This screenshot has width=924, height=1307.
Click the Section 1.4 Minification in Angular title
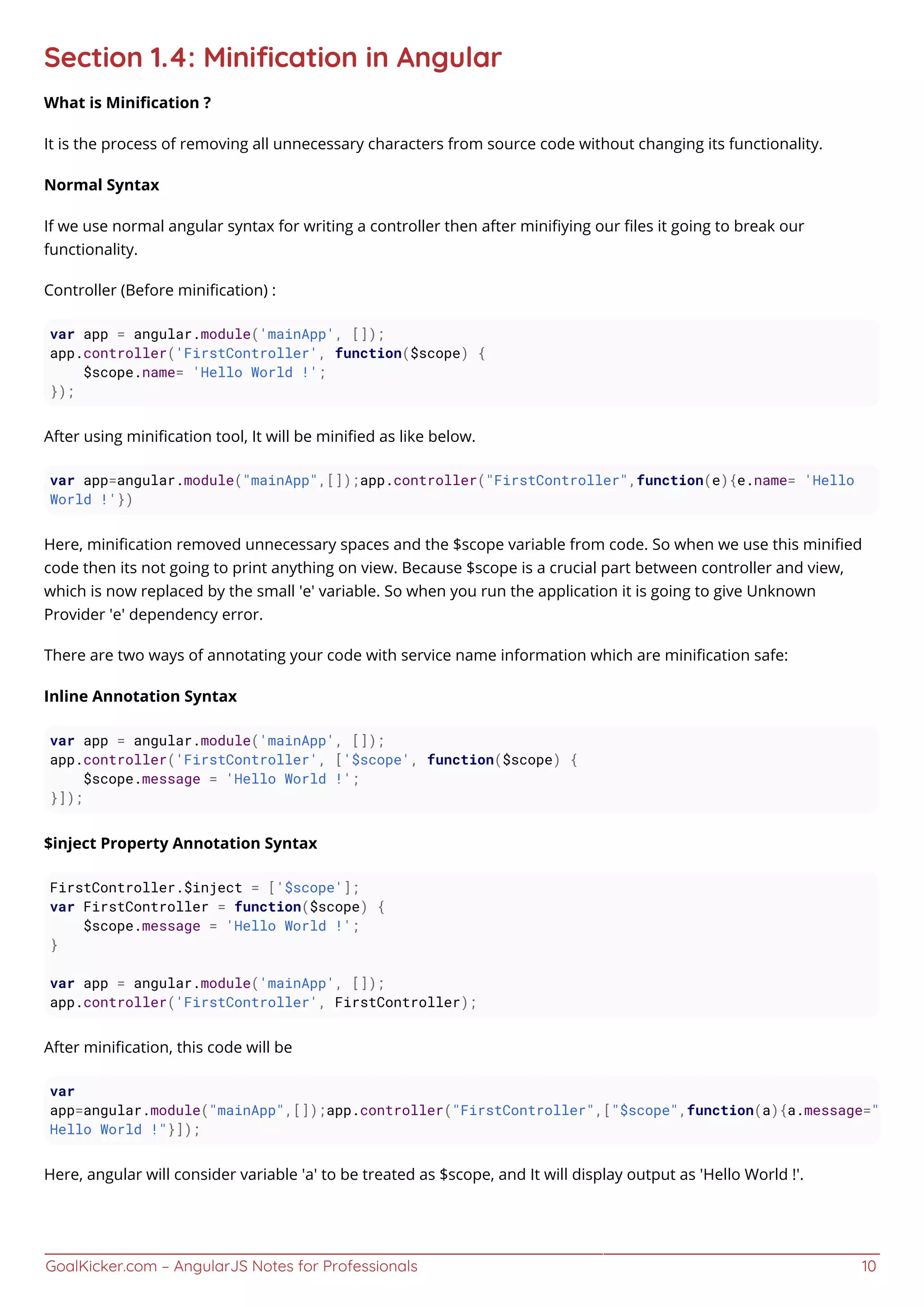273,58
